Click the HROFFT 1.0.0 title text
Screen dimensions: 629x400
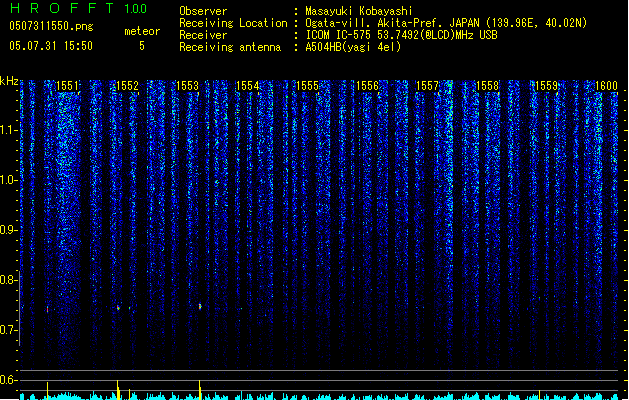point(78,8)
